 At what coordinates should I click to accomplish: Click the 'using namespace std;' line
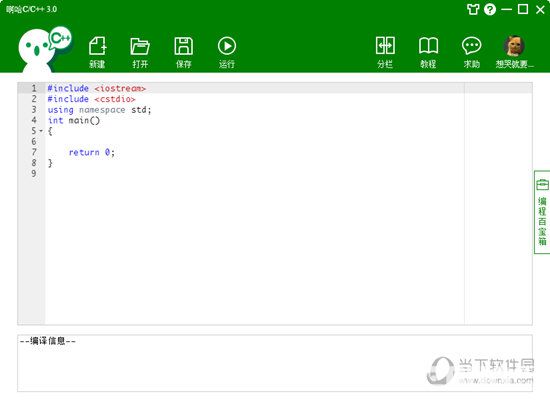point(99,110)
